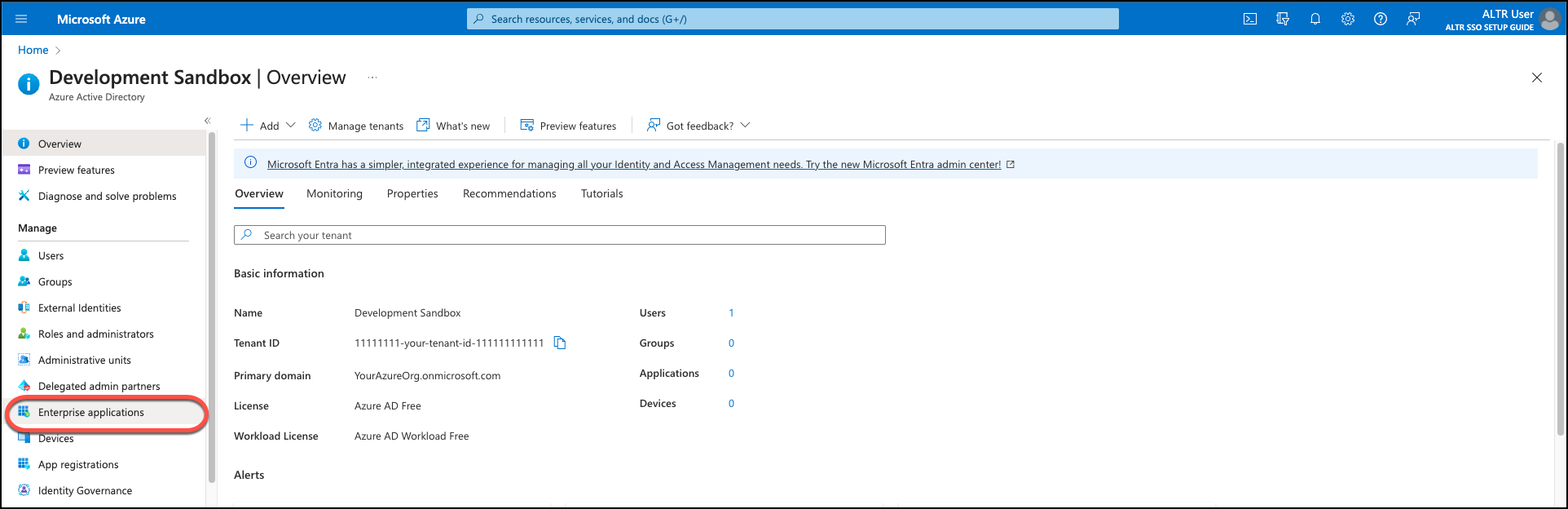Switch to the Monitoring tab
This screenshot has height=509, width=1568.
tap(334, 193)
